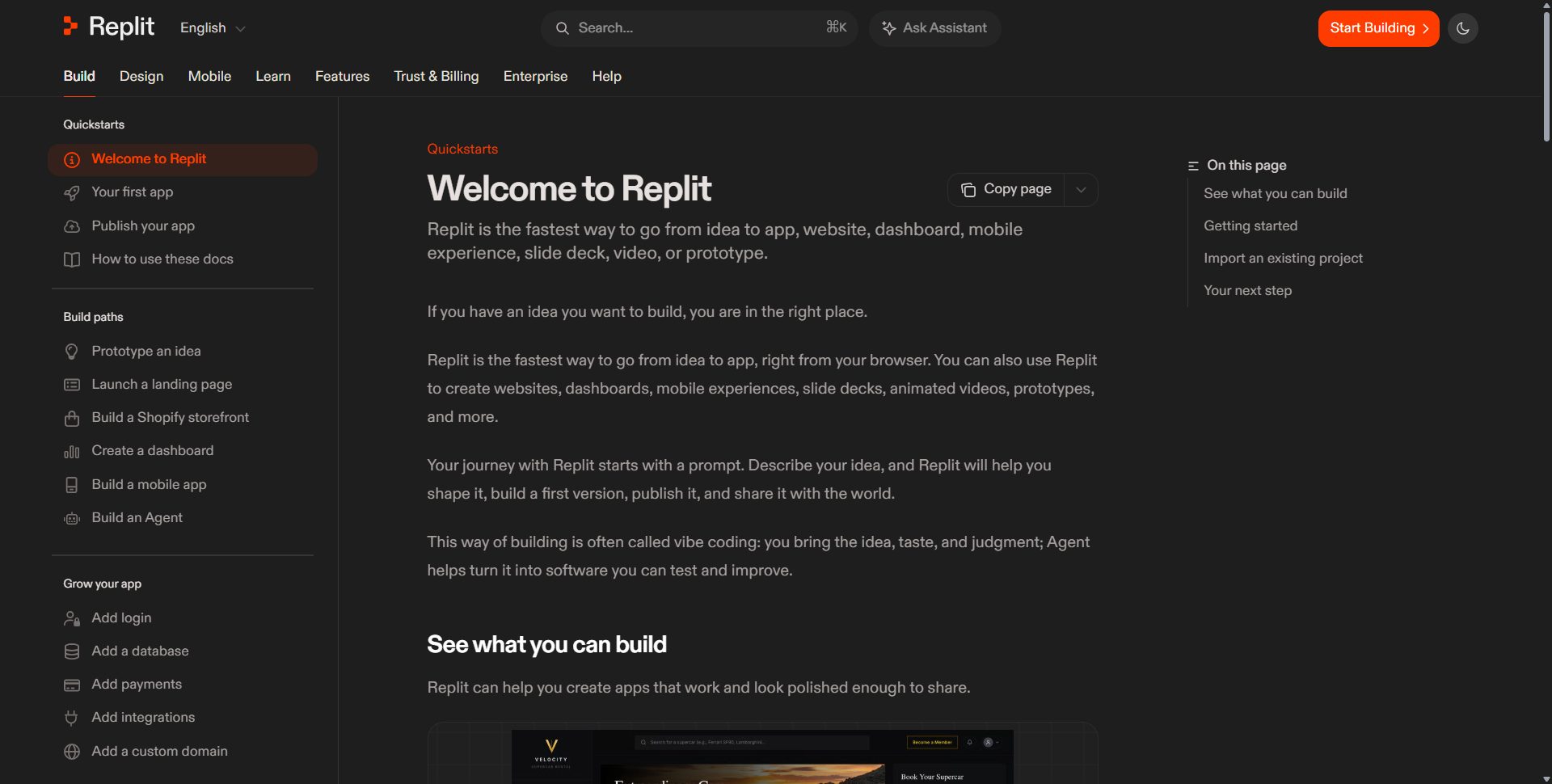1552x784 pixels.
Task: Click the globe icon for Add a custom domain
Action: coord(72,752)
